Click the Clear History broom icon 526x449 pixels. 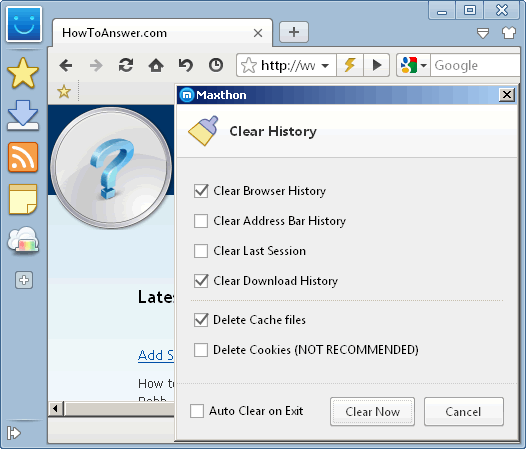[204, 131]
